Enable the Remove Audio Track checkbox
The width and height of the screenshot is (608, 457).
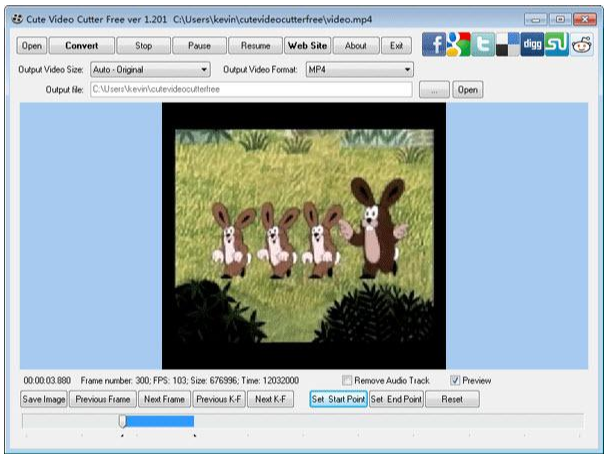[x=347, y=381]
